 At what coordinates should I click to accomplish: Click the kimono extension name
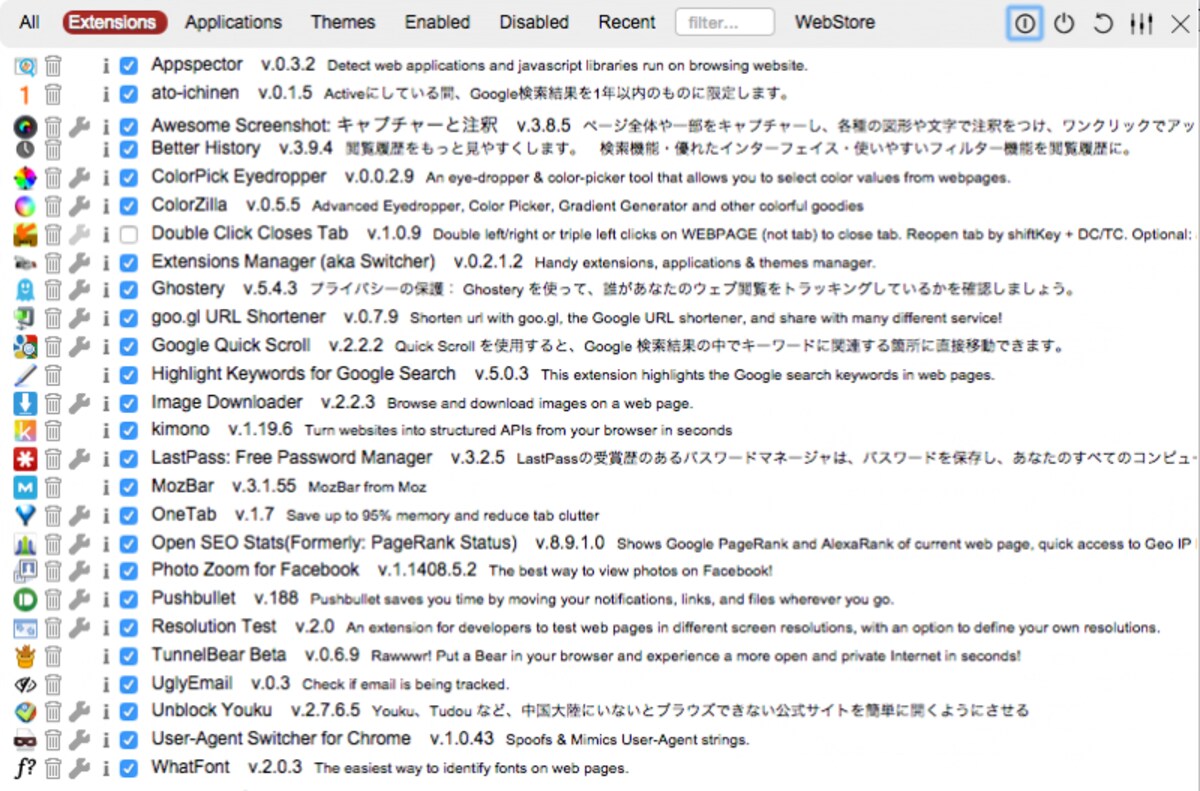tap(180, 430)
